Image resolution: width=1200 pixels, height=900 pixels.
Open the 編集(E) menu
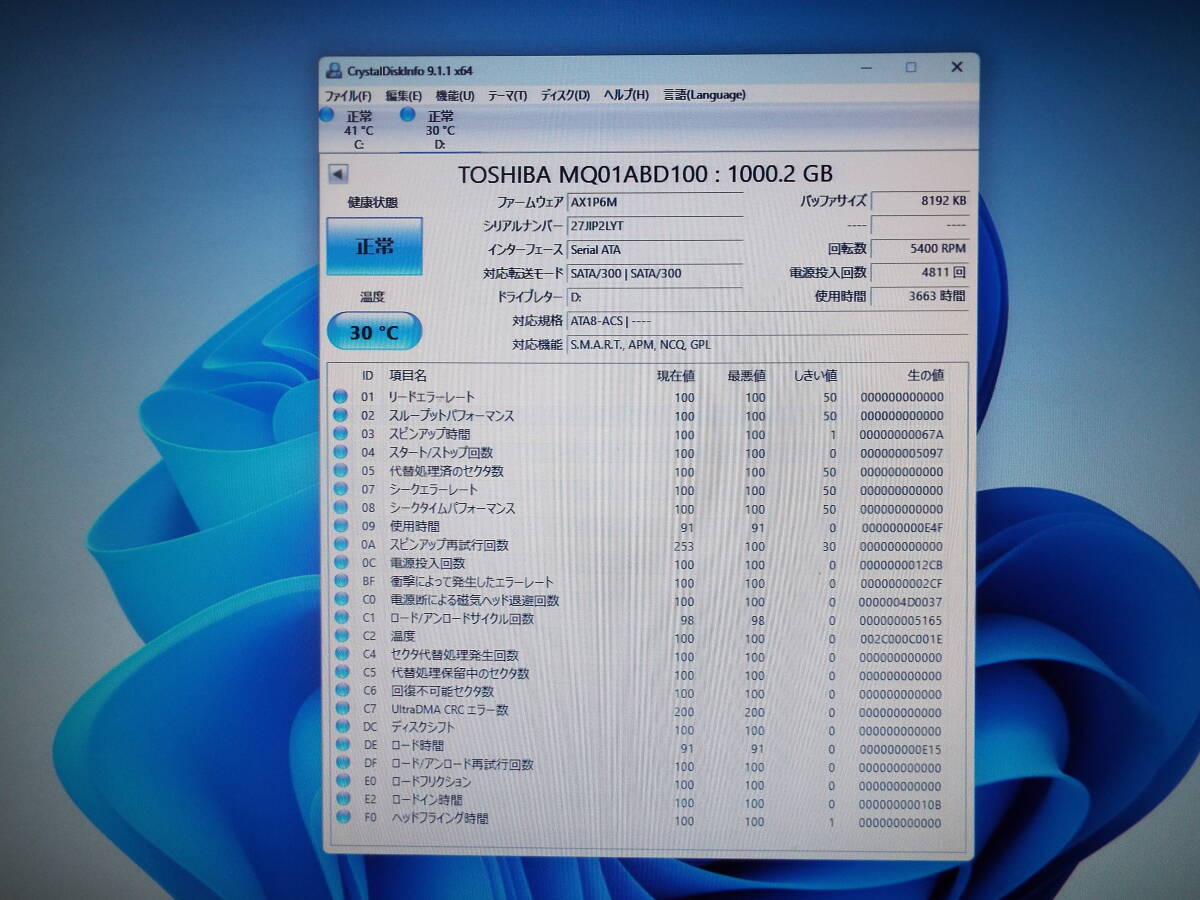point(403,96)
